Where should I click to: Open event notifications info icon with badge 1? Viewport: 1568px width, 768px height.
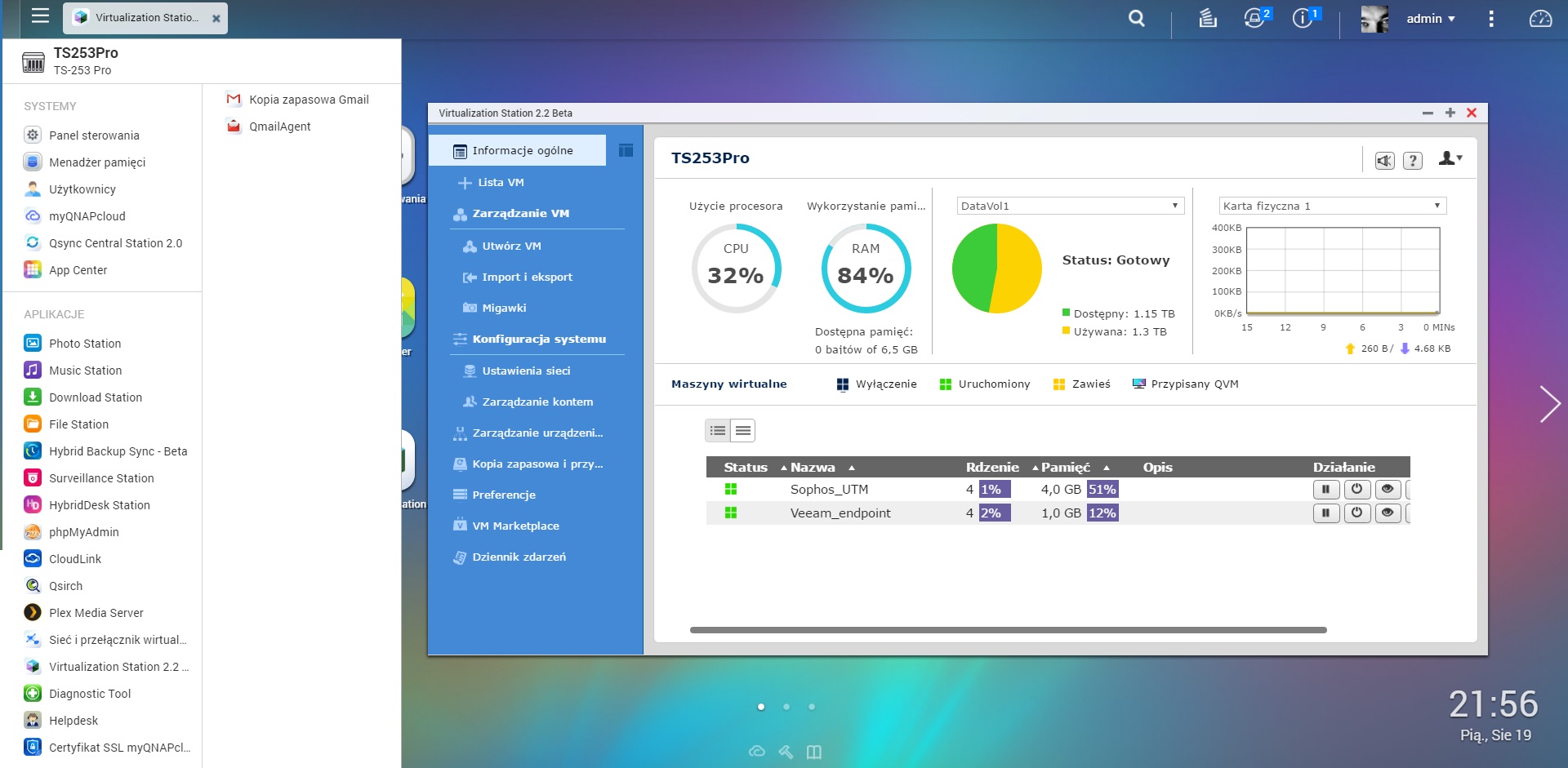(x=1305, y=17)
